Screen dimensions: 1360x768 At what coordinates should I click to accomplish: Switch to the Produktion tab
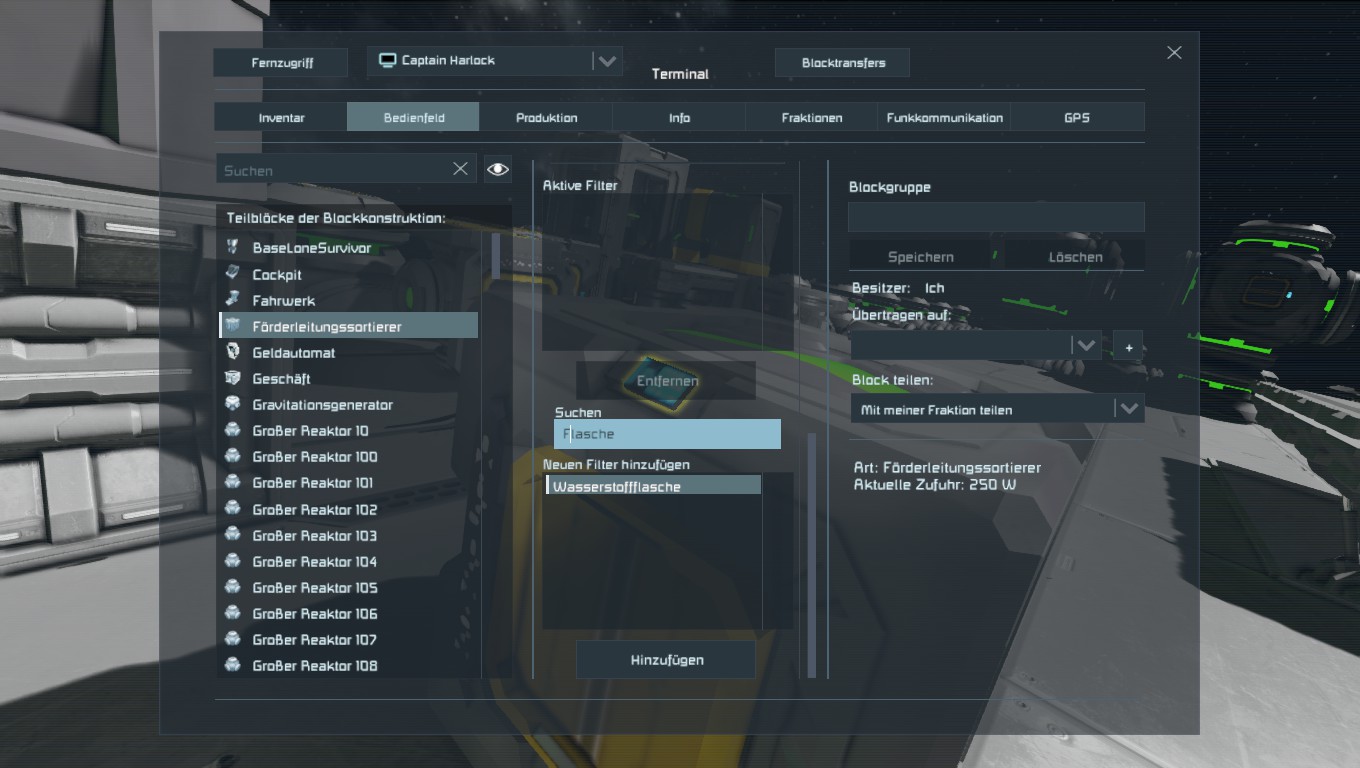(x=546, y=117)
